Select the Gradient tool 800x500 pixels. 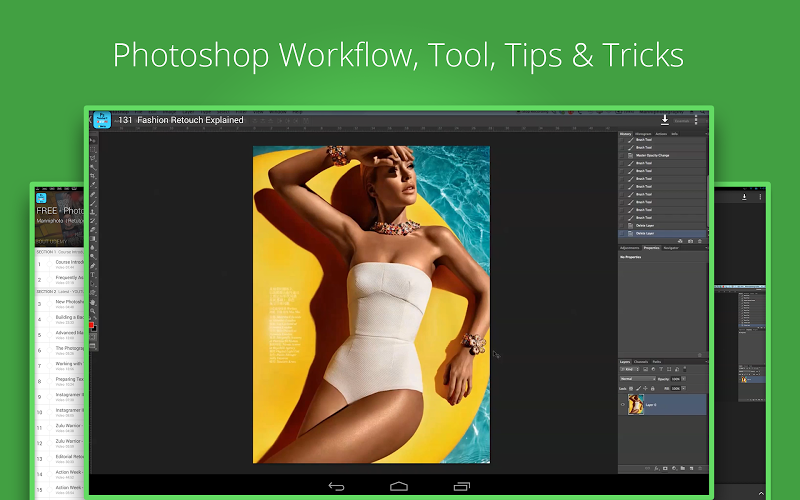tap(93, 238)
